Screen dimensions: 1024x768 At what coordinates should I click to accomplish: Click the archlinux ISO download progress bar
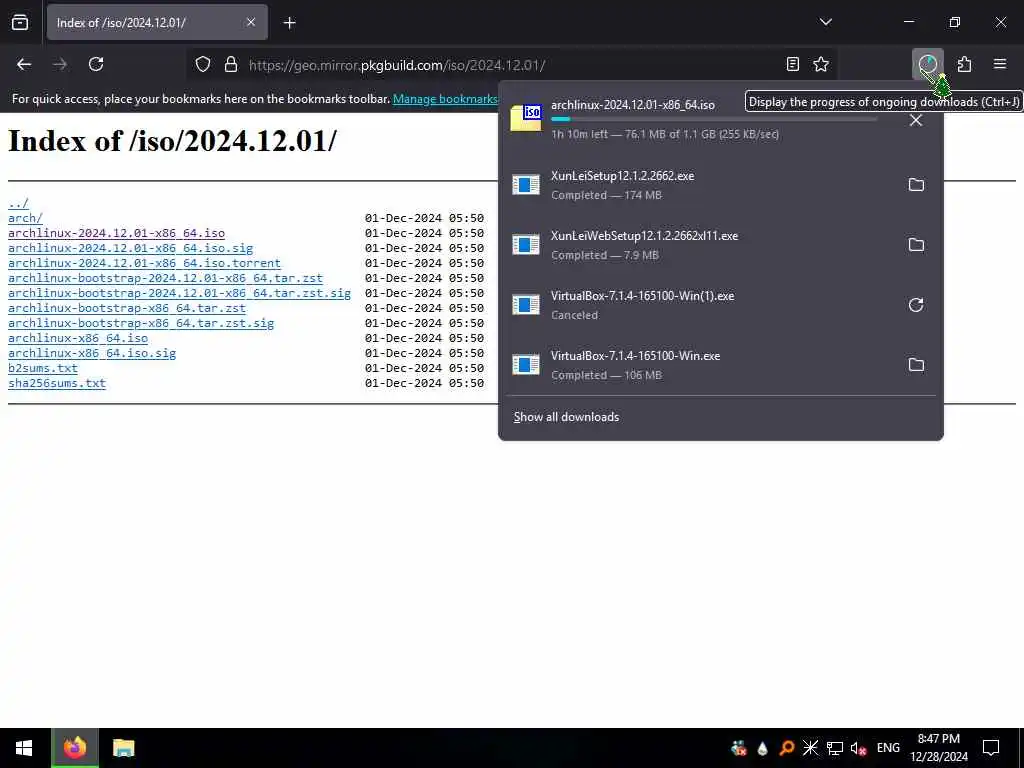pos(714,119)
